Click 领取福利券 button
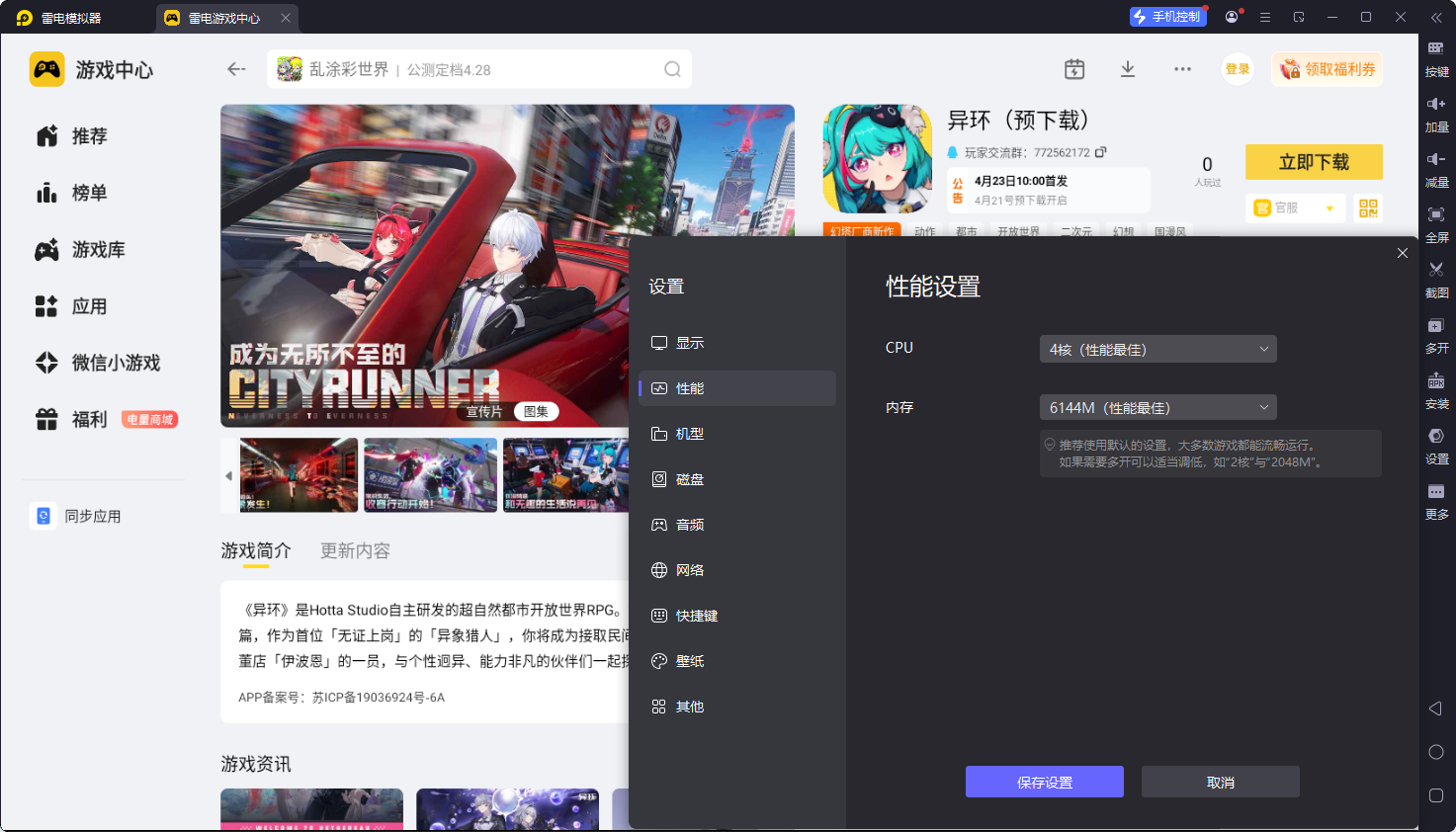 [x=1328, y=69]
